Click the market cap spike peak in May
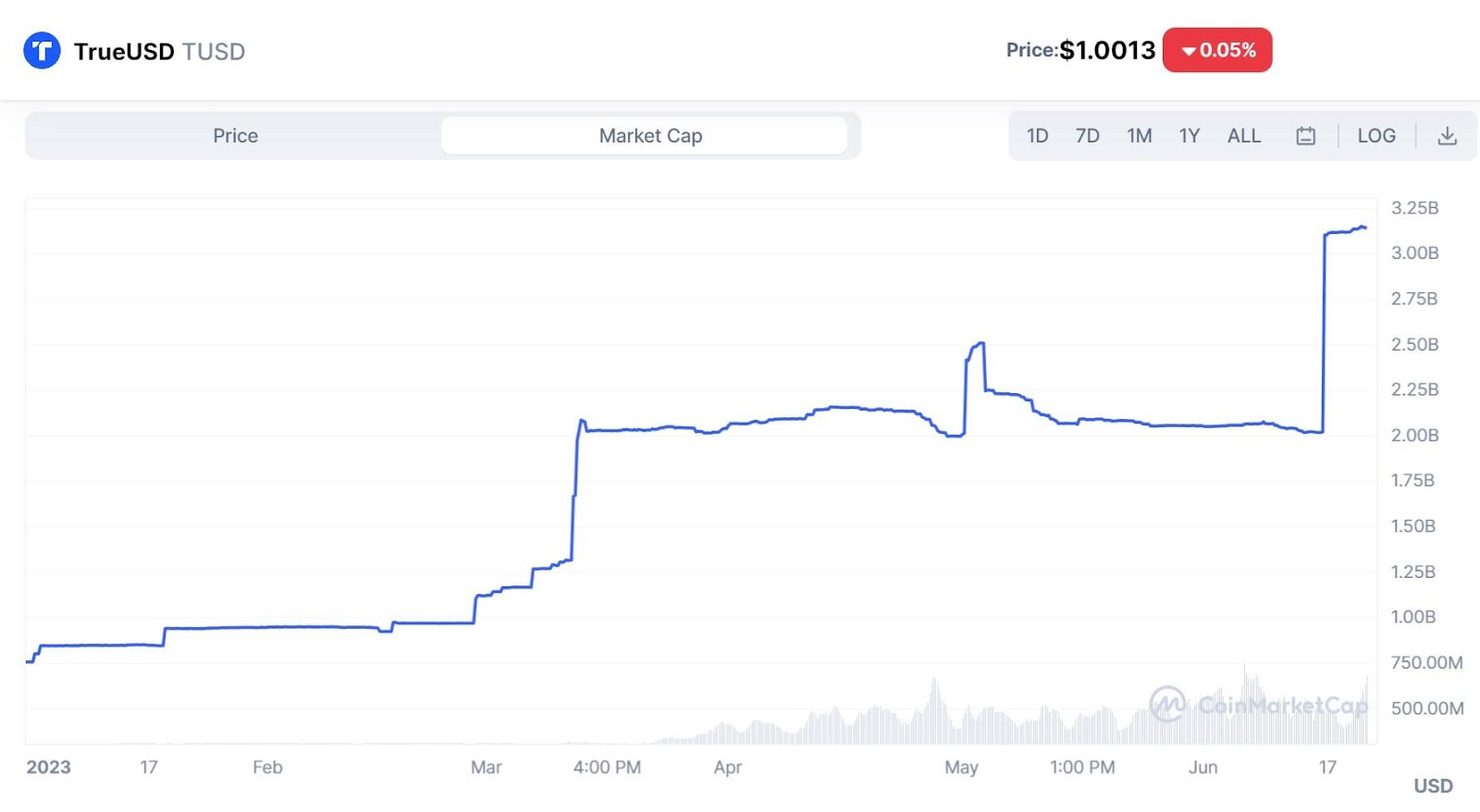The image size is (1480, 812). click(x=980, y=343)
